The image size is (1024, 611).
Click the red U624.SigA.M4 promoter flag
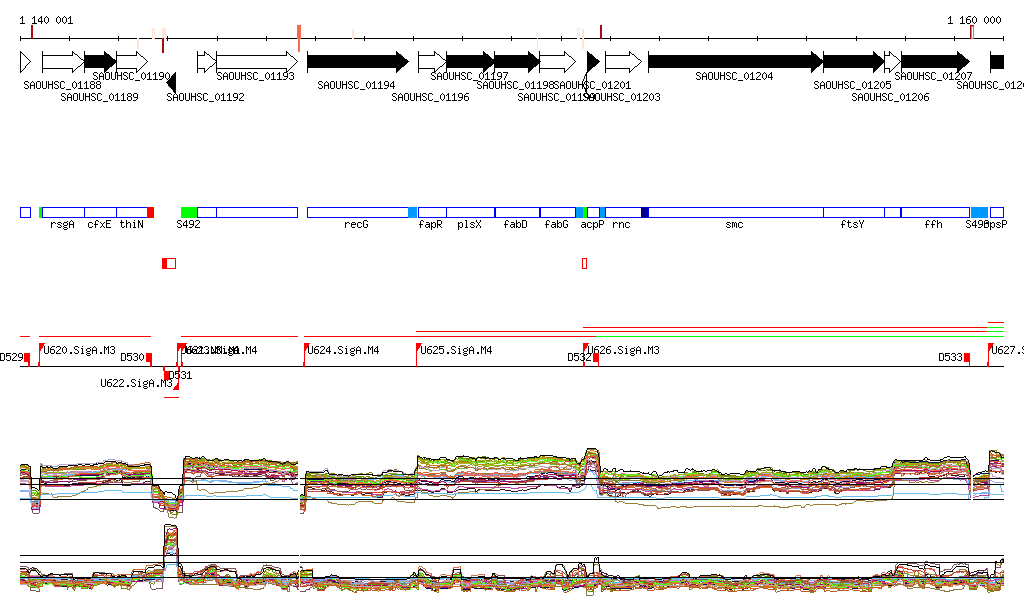point(306,348)
